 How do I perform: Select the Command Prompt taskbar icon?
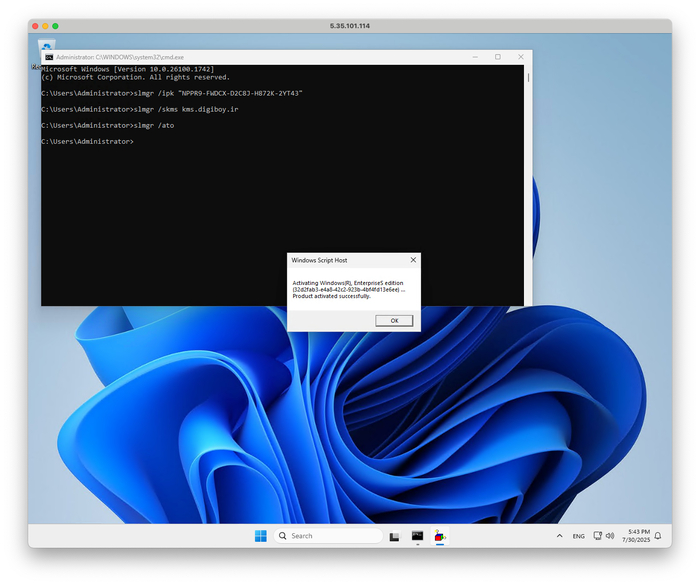pos(418,536)
